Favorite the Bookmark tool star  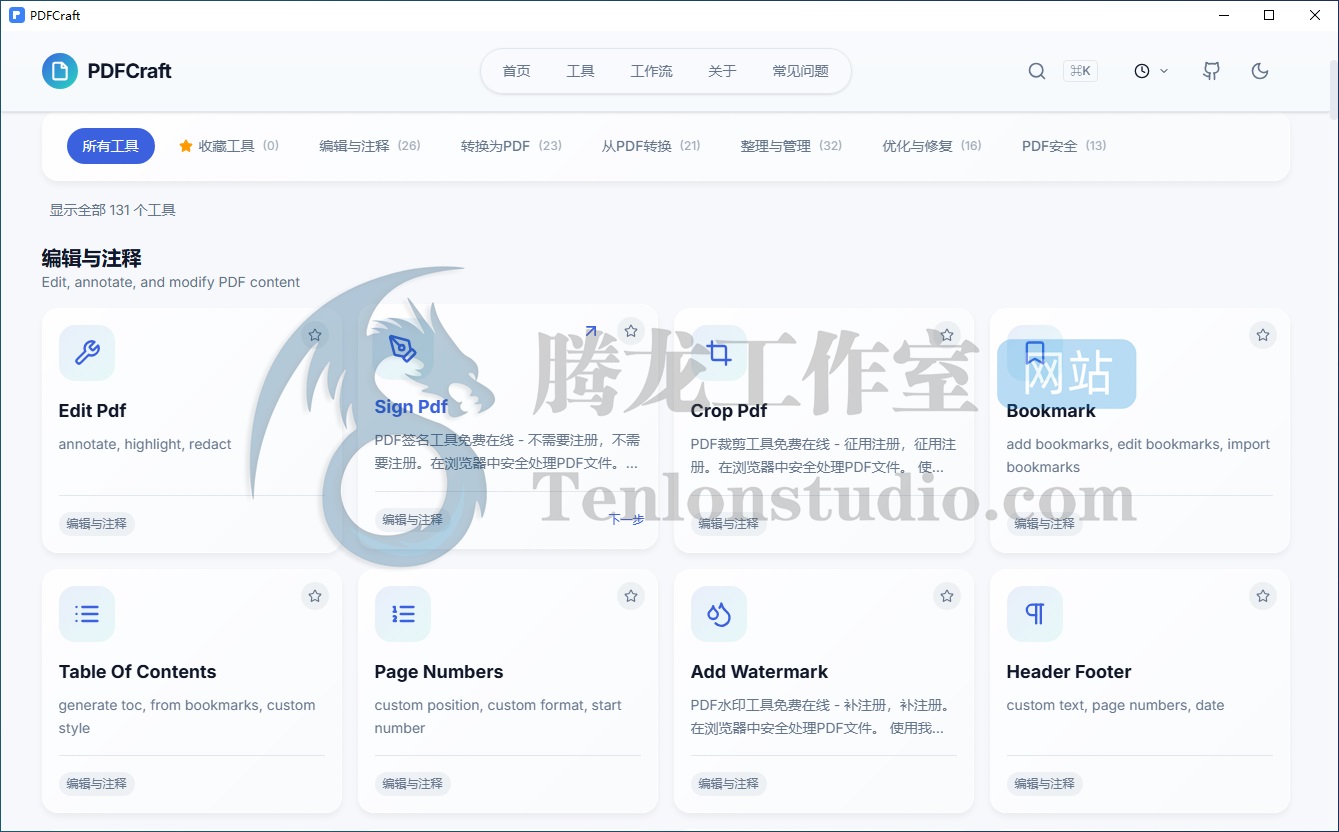tap(1263, 335)
